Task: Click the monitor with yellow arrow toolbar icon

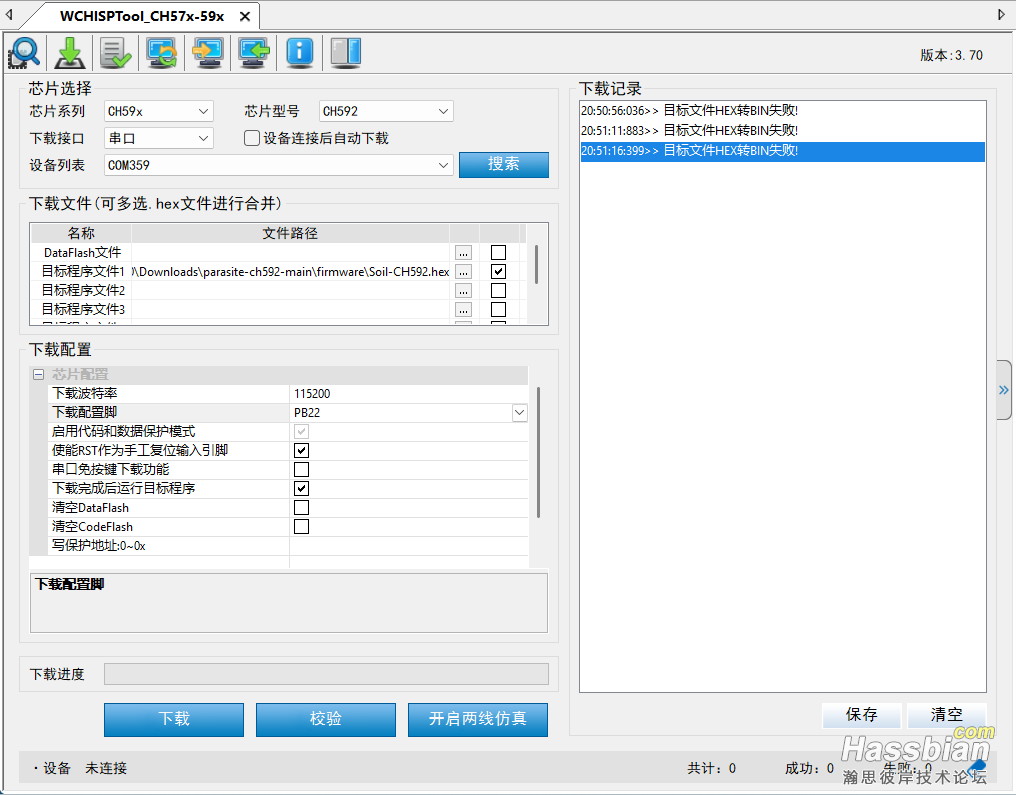Action: pos(208,52)
